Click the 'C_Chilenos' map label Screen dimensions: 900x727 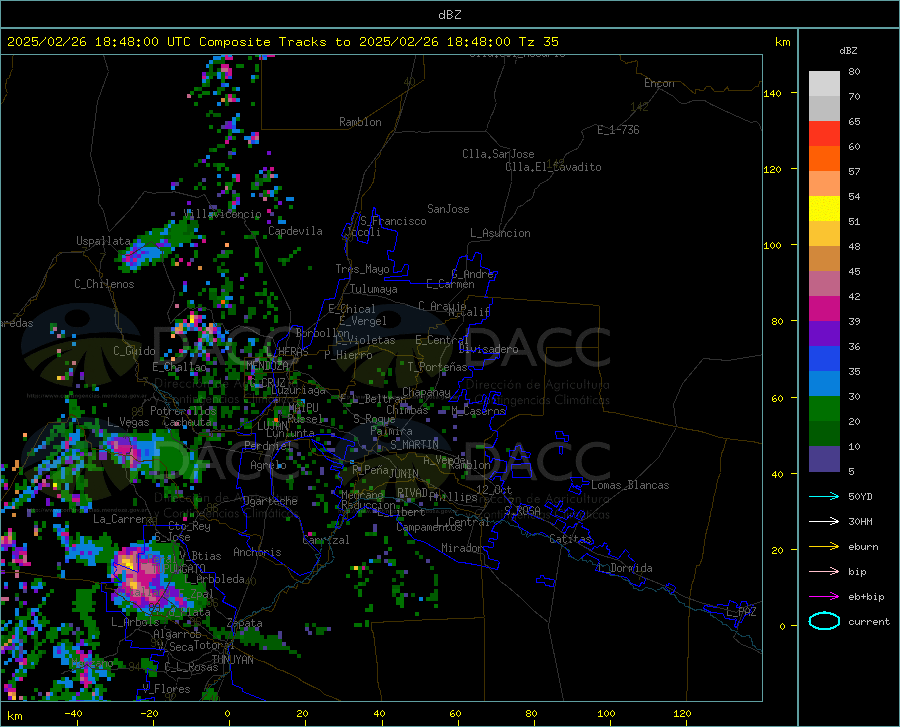coord(104,284)
